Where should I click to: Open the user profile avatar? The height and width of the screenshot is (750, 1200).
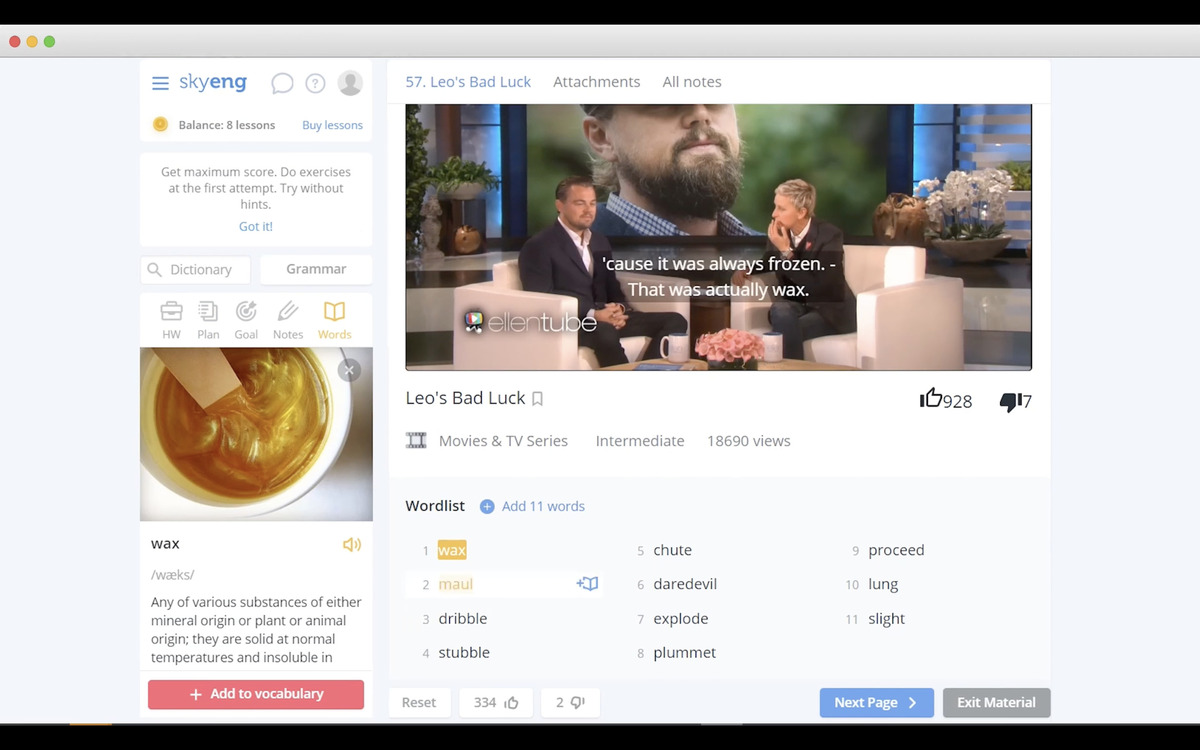(x=350, y=83)
